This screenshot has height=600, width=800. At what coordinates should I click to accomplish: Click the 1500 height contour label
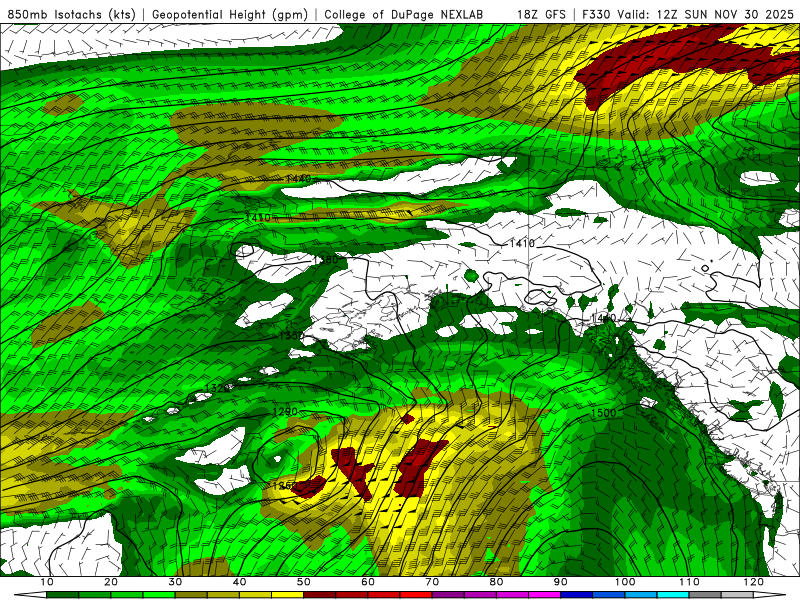(604, 413)
